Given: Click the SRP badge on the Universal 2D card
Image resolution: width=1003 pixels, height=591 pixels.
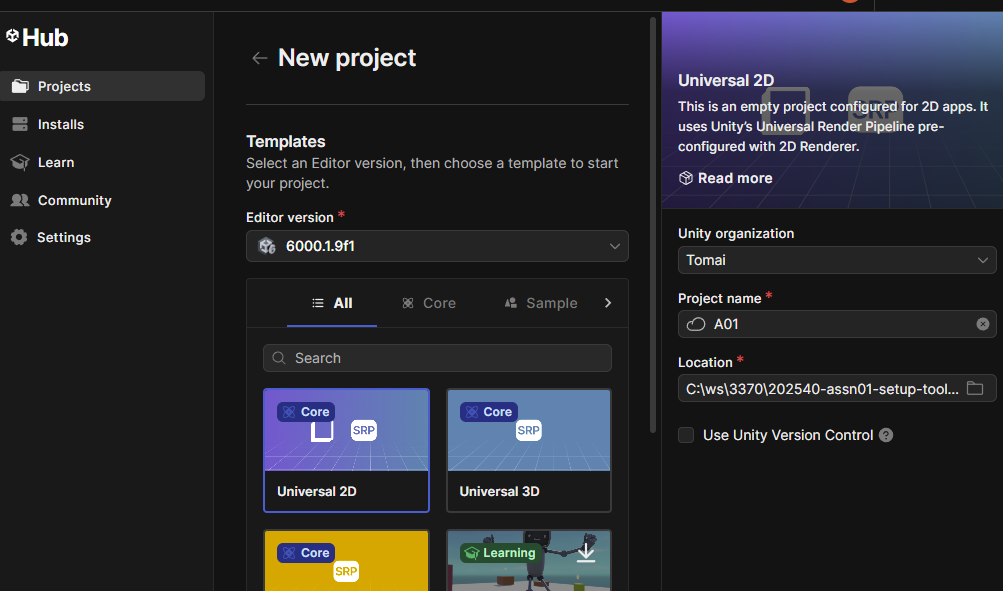Looking at the screenshot, I should pyautogui.click(x=363, y=430).
